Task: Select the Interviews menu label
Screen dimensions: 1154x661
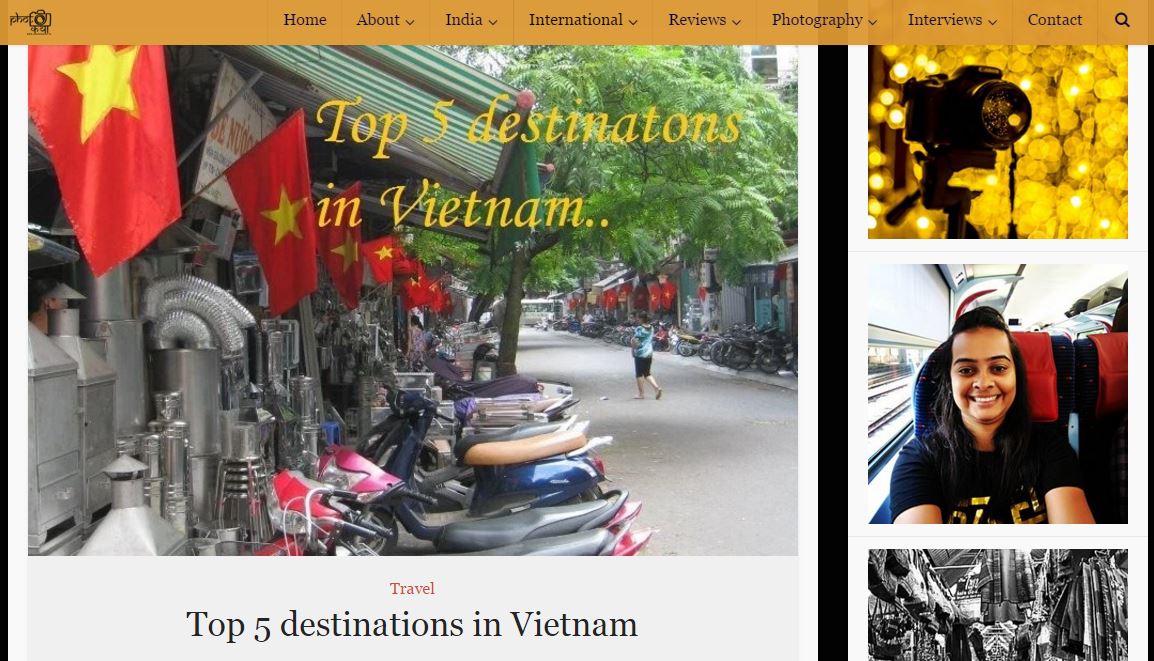Action: 945,20
